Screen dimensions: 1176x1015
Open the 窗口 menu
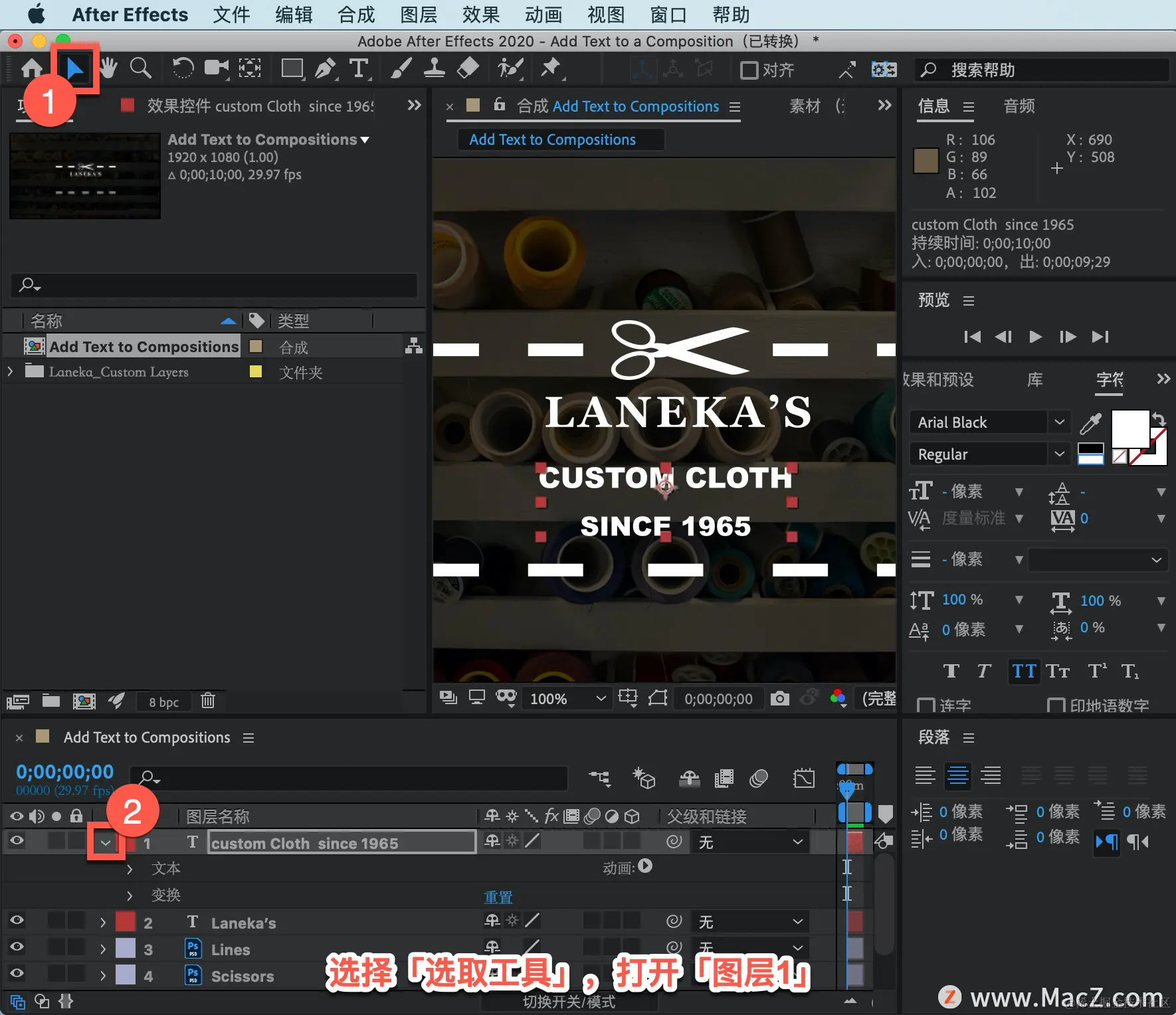click(668, 15)
